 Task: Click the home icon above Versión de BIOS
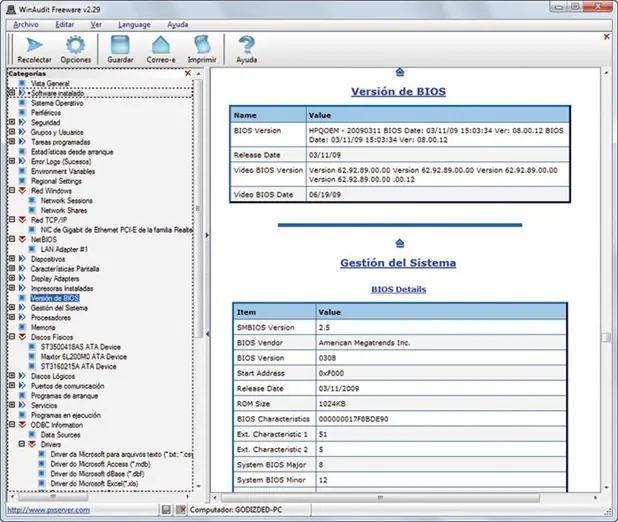pos(400,72)
